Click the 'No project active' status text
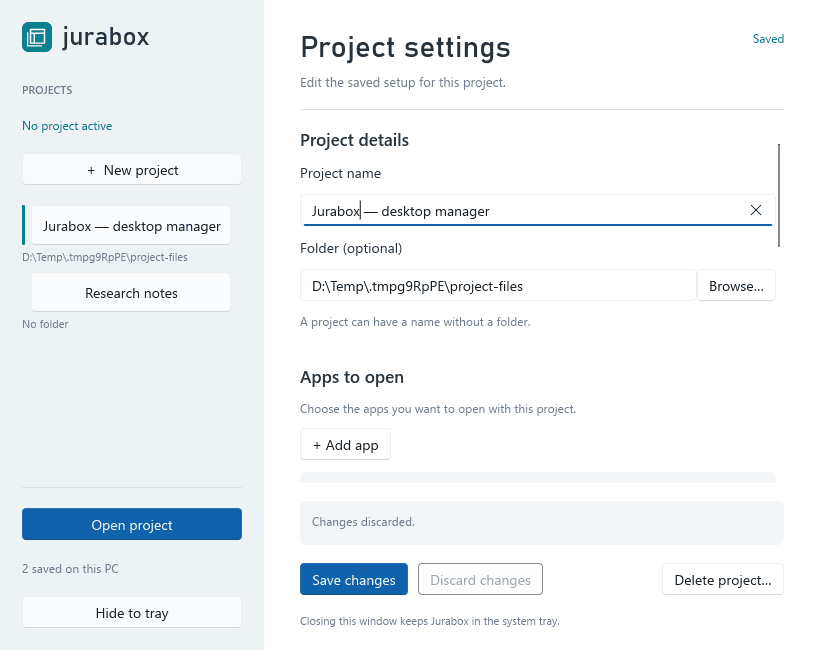Screen dimensions: 820x650 point(67,126)
